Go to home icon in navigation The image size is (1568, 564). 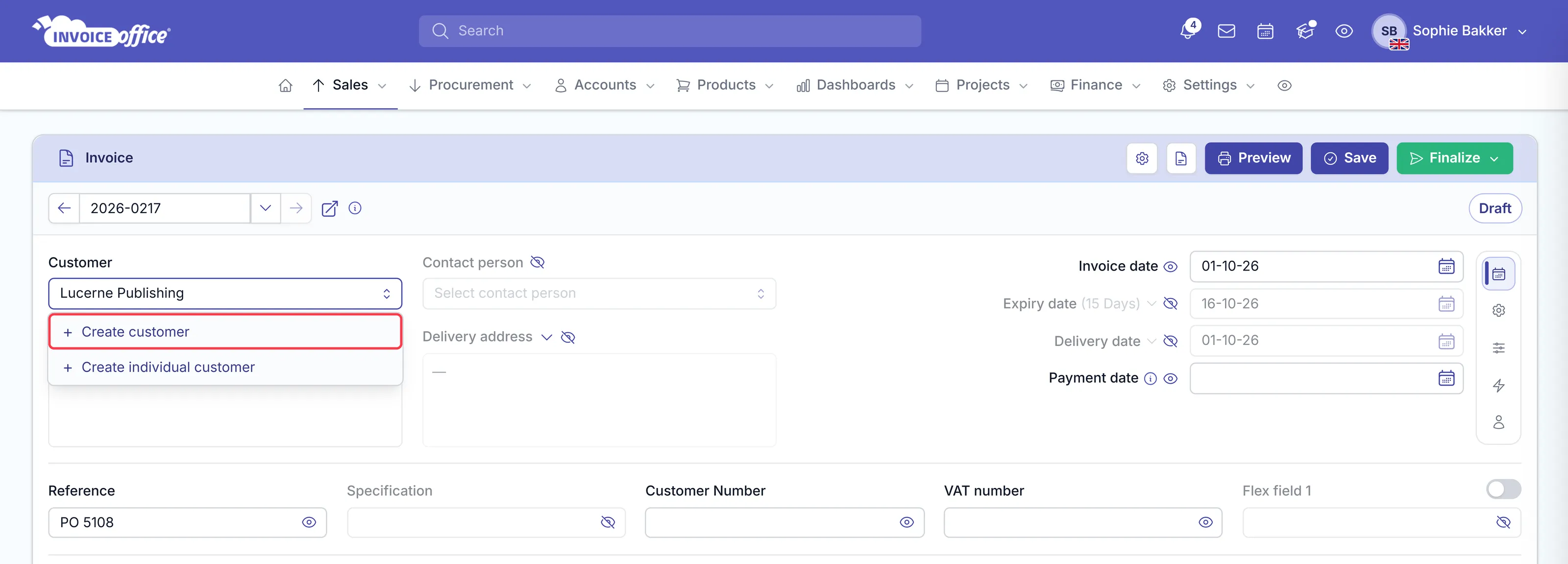click(285, 86)
